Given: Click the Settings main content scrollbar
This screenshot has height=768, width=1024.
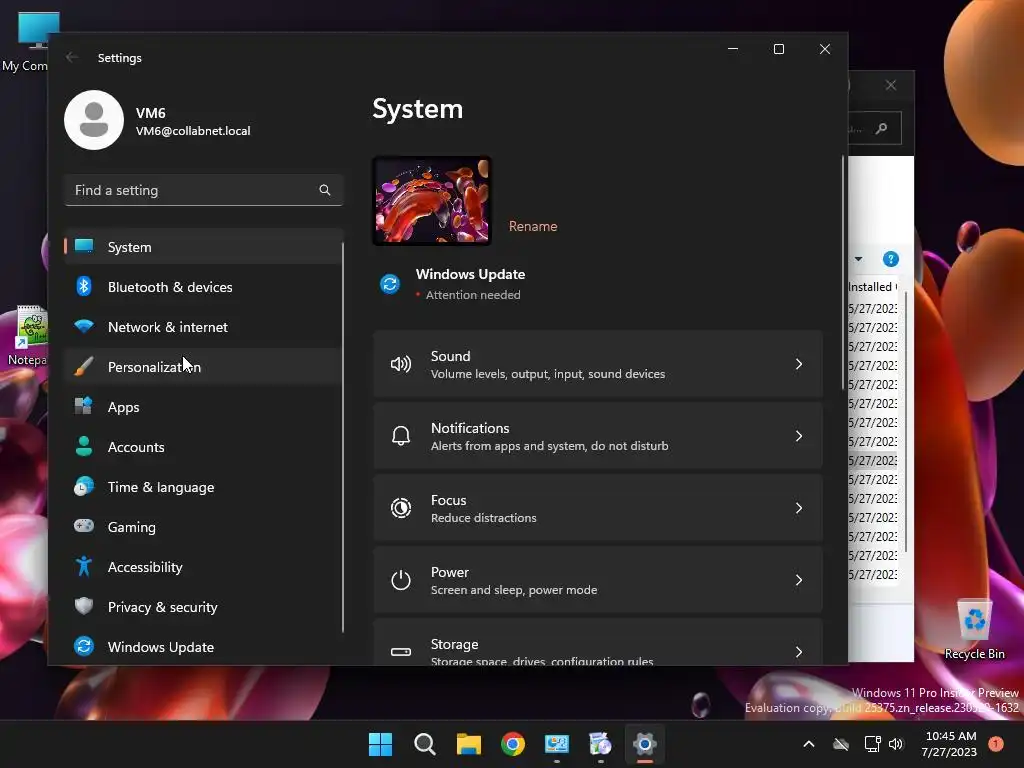Looking at the screenshot, I should 842,273.
